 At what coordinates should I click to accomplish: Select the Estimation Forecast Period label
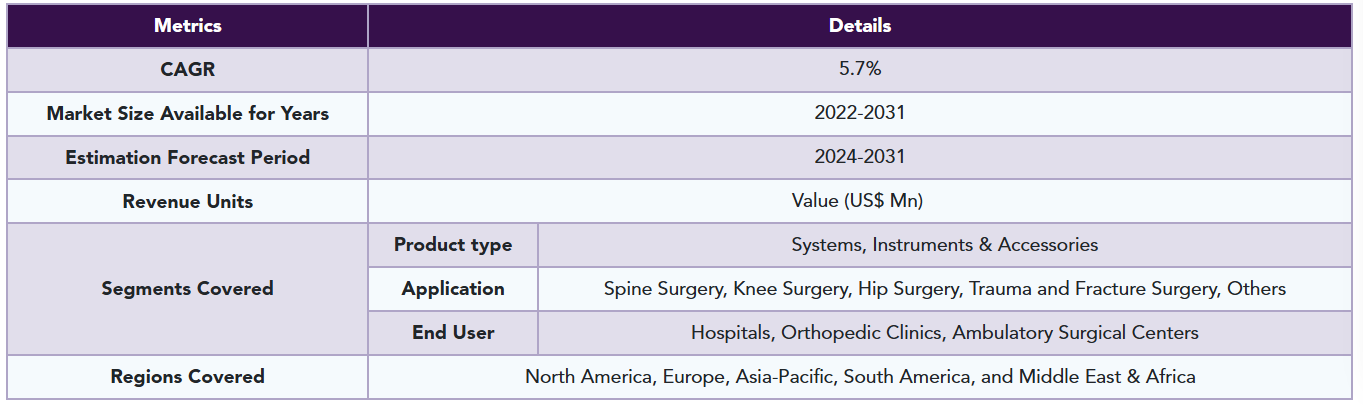[187, 158]
